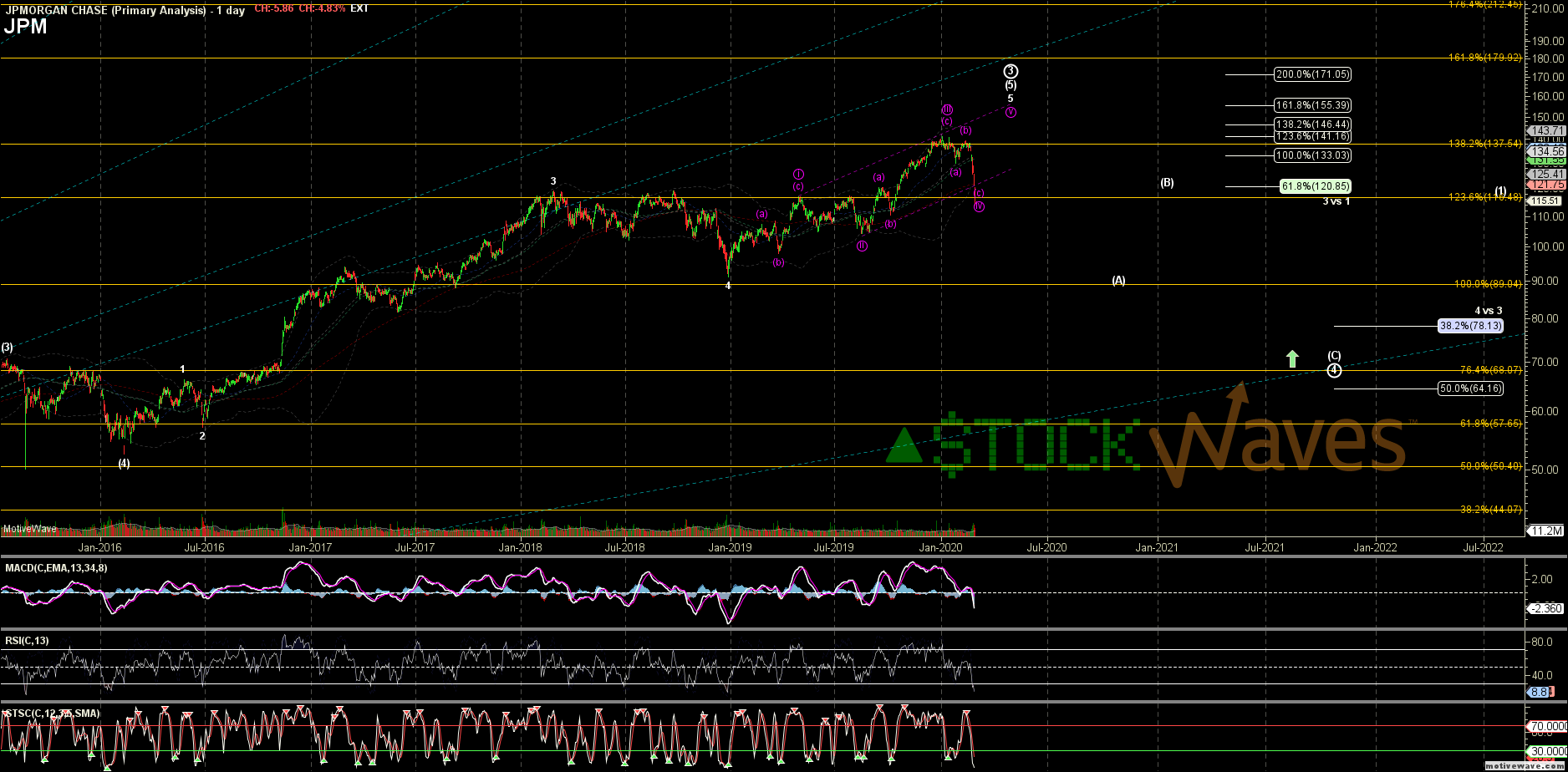Select the (5) wave label near the top
The height and width of the screenshot is (772, 1568).
[1011, 85]
